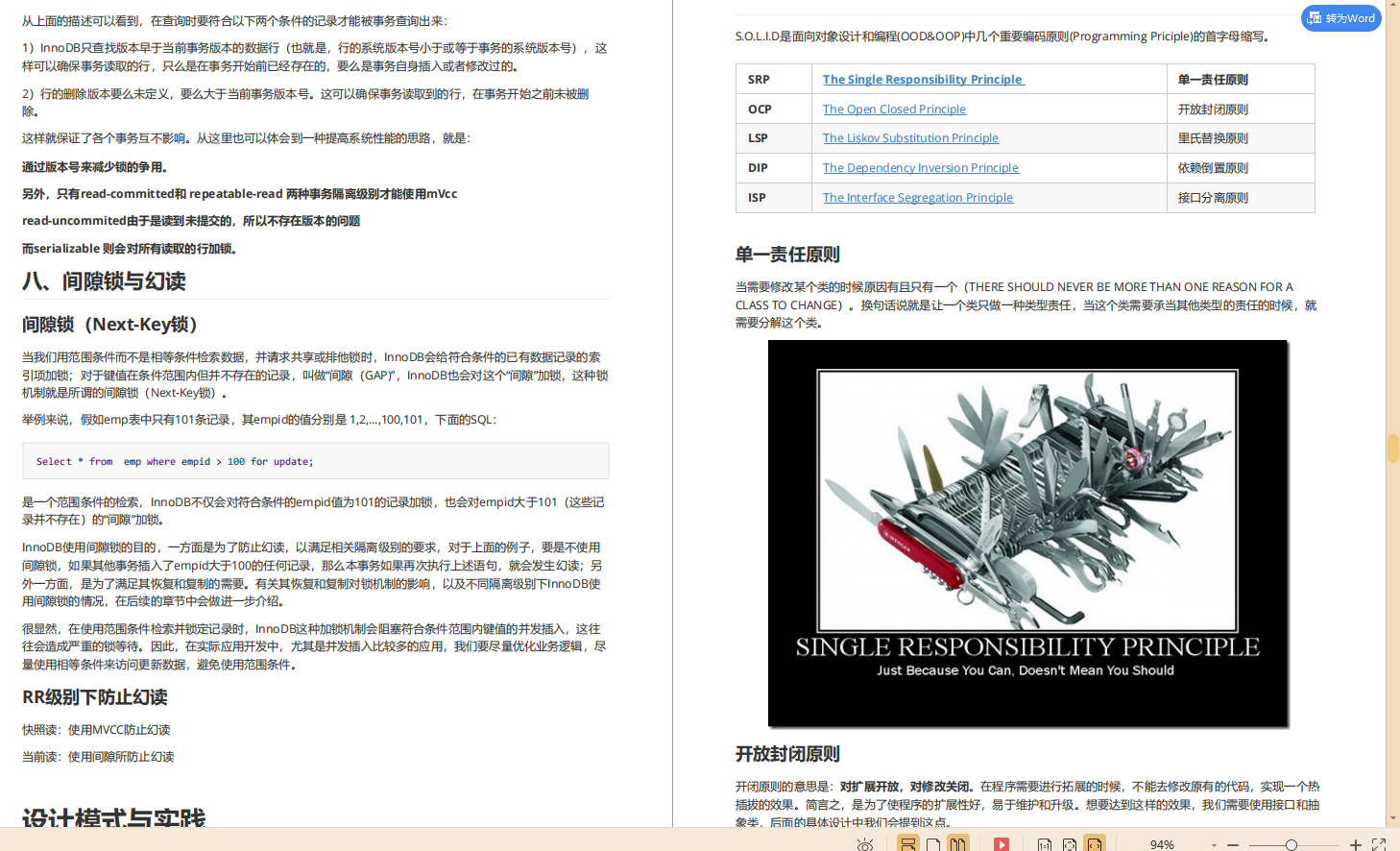1400x851 pixels.
Task: Toggle fit-width page display mode
Action: (1093, 842)
